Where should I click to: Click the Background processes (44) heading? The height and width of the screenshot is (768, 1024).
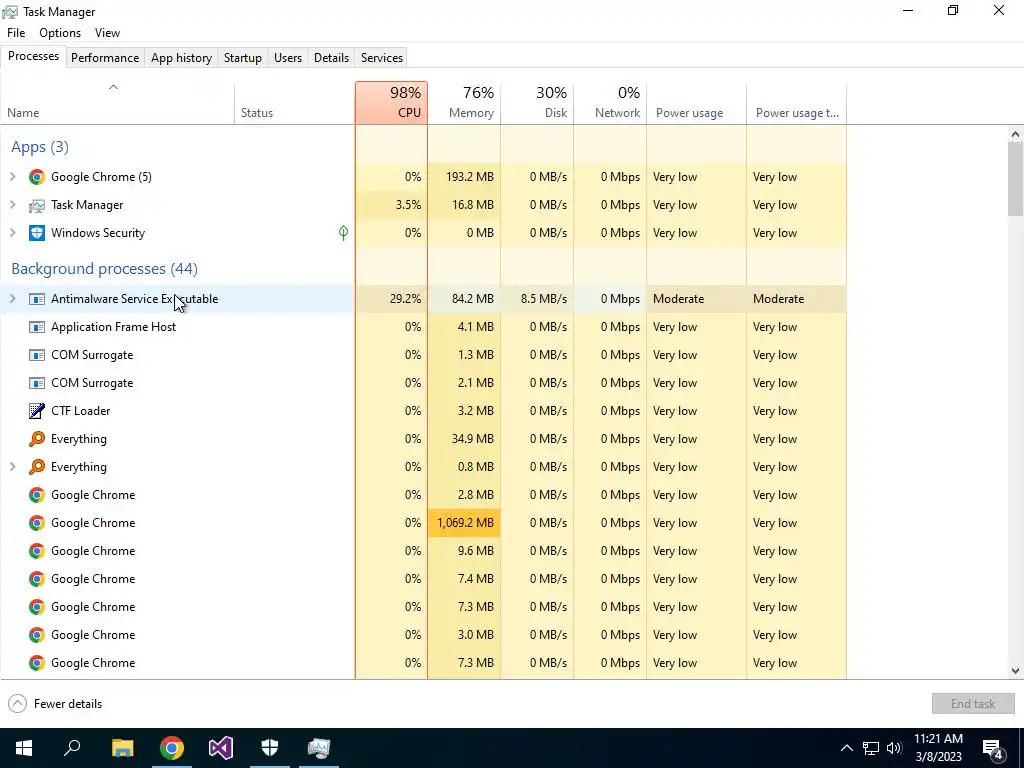pos(104,269)
